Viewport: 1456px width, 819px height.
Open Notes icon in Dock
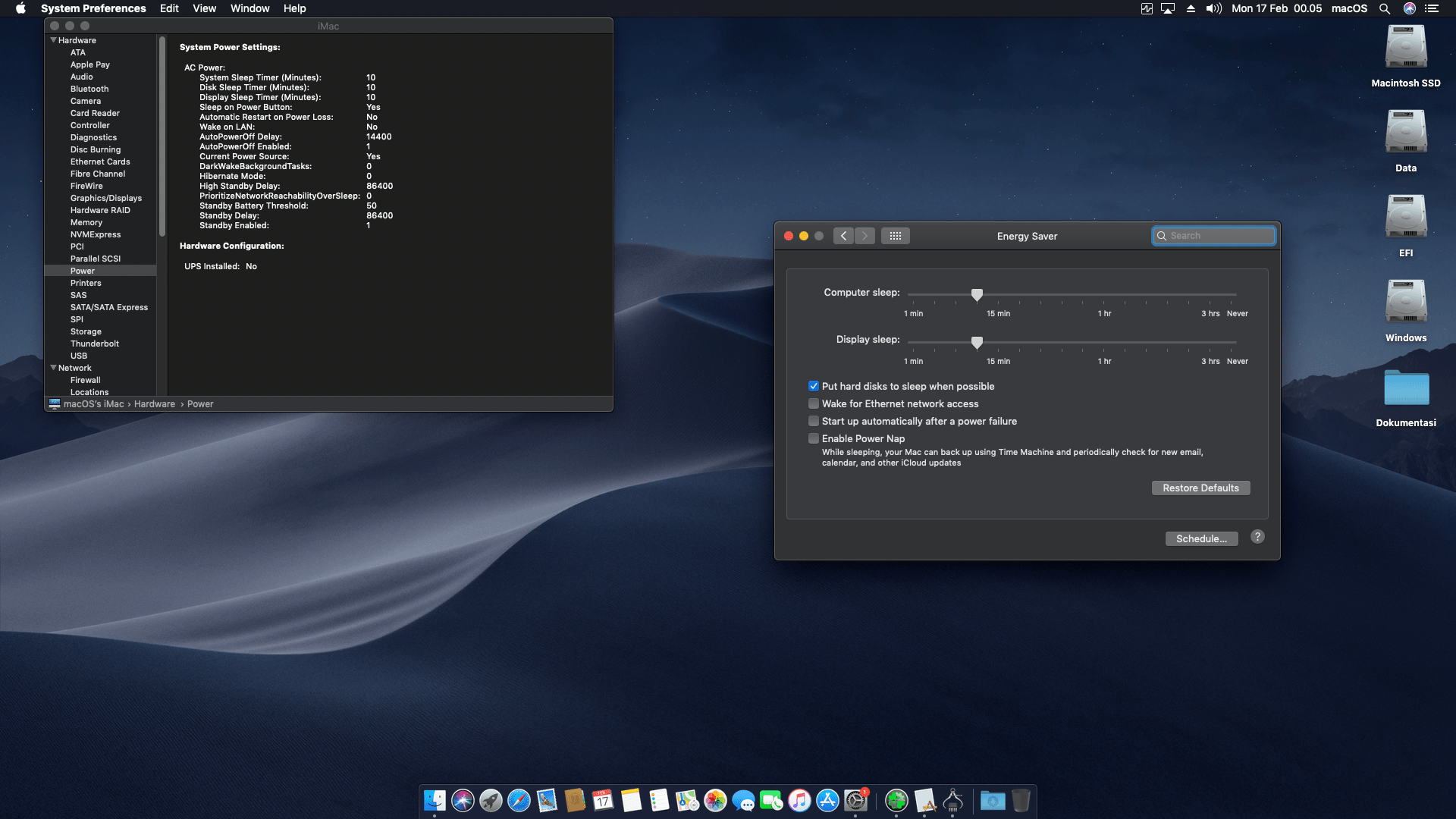click(x=631, y=800)
